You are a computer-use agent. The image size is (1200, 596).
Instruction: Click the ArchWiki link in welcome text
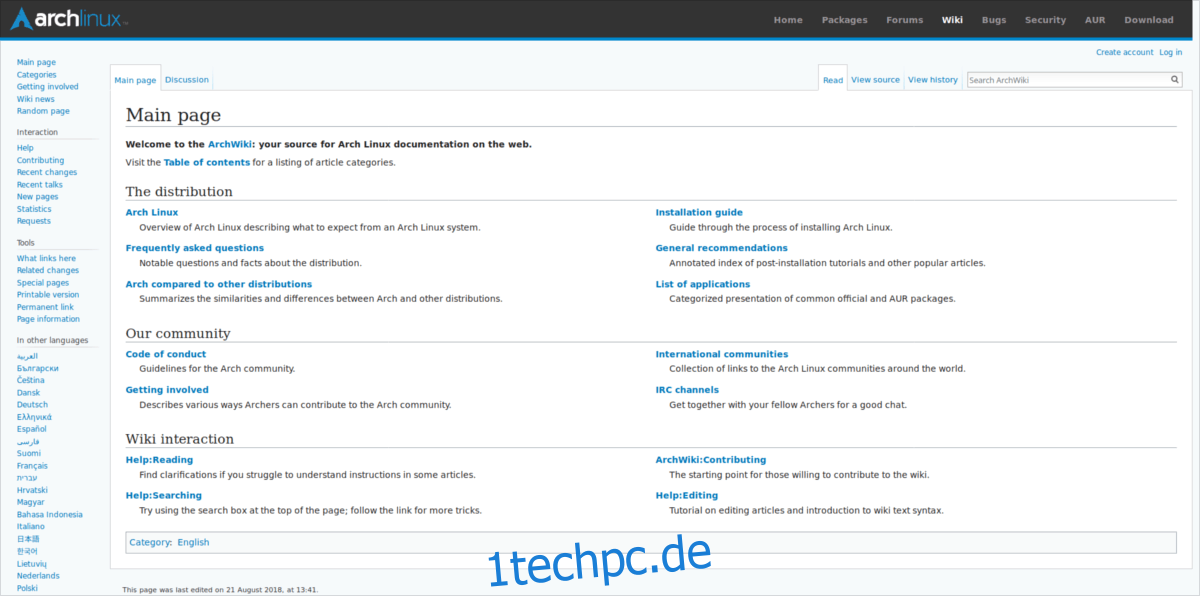coord(230,144)
